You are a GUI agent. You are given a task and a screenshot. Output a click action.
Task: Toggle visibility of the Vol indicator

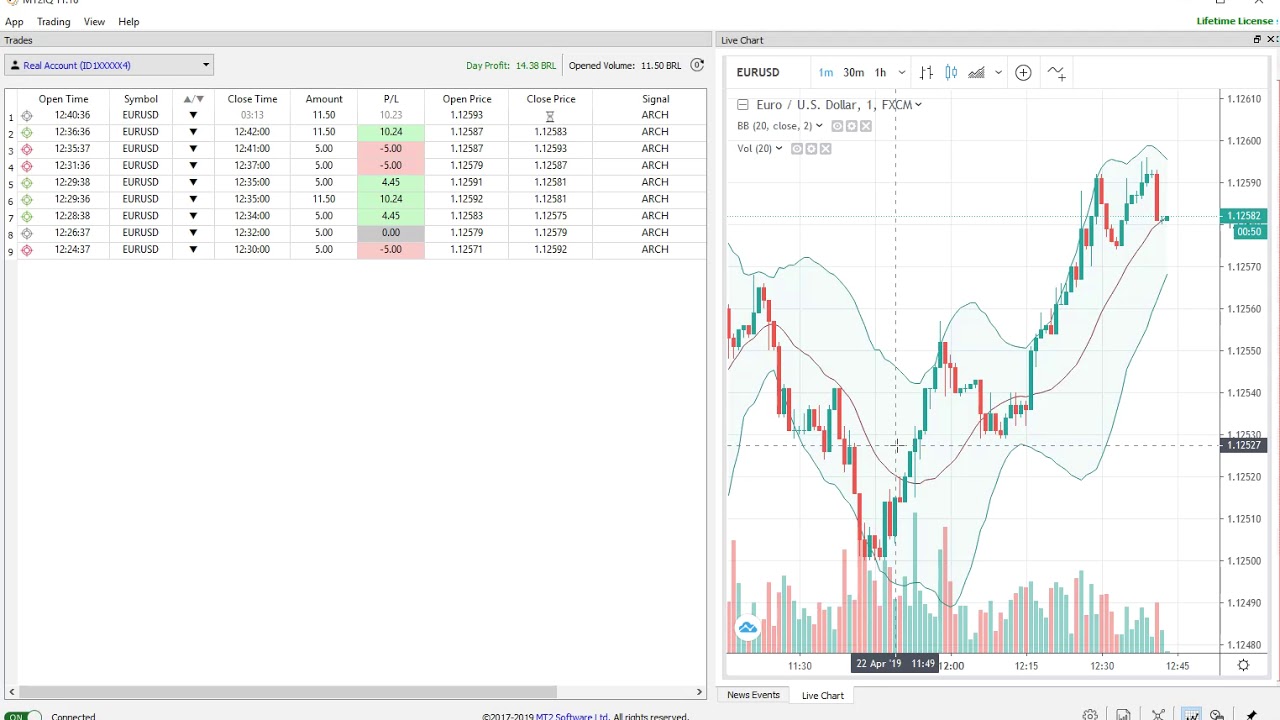click(x=797, y=149)
